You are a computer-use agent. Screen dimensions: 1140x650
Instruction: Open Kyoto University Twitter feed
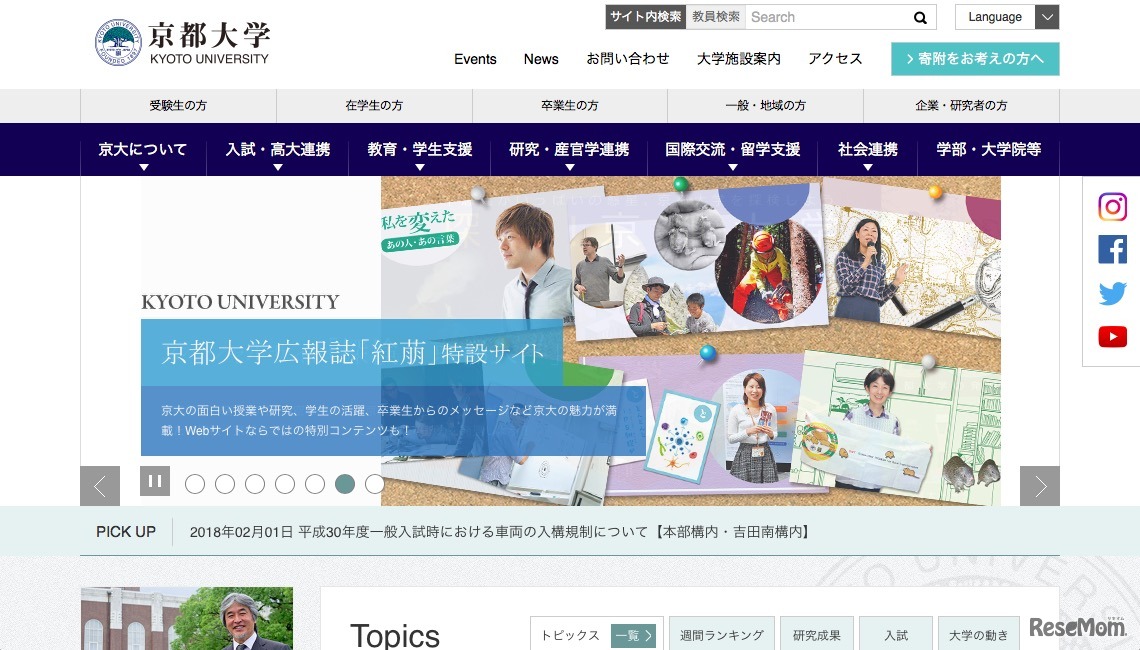click(x=1112, y=293)
